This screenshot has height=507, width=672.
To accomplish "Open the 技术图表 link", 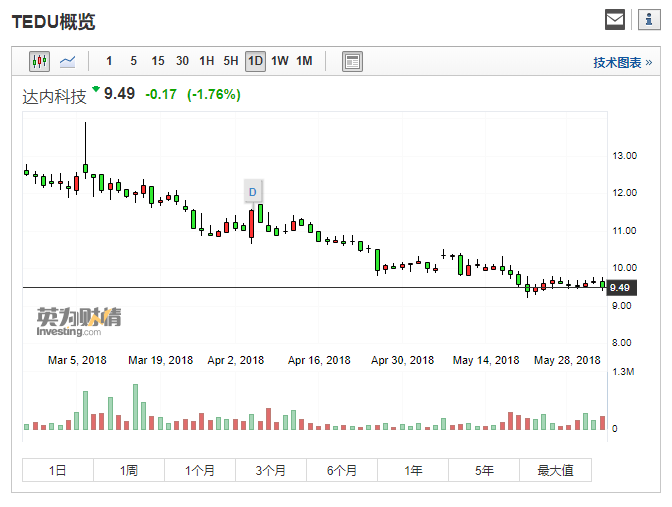I will pyautogui.click(x=623, y=63).
